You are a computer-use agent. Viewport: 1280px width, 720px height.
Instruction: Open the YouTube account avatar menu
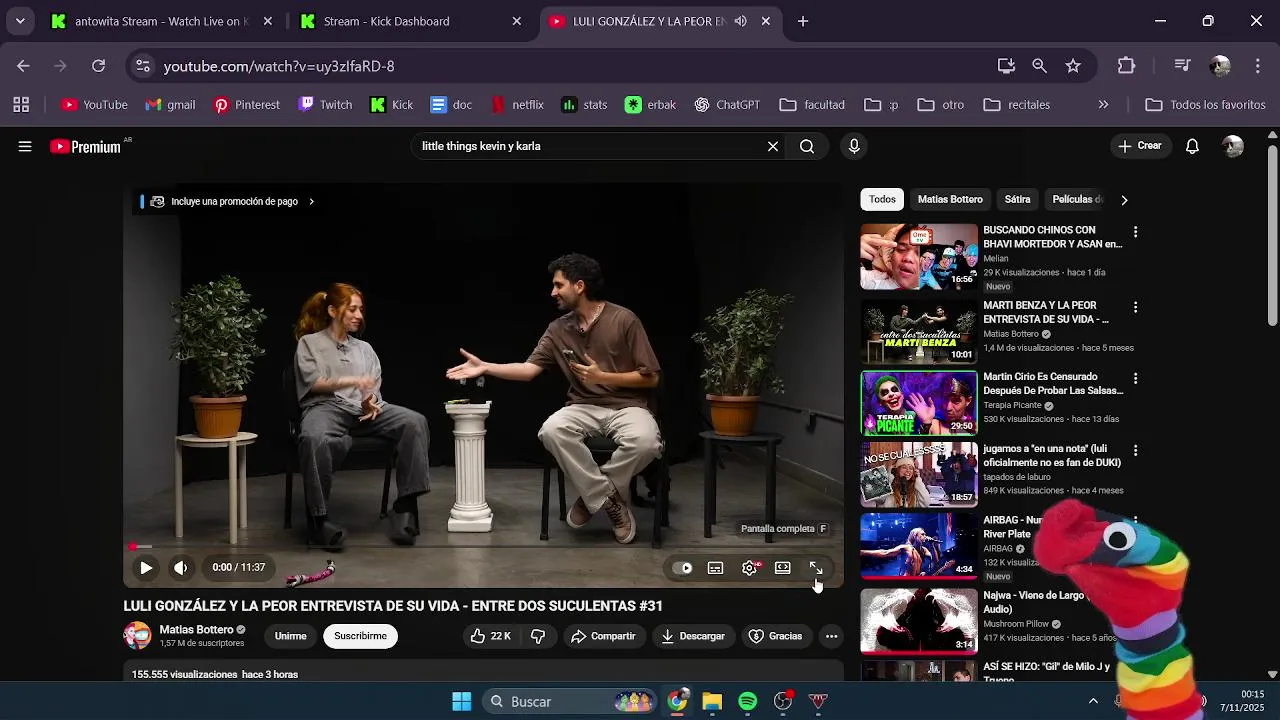1233,146
